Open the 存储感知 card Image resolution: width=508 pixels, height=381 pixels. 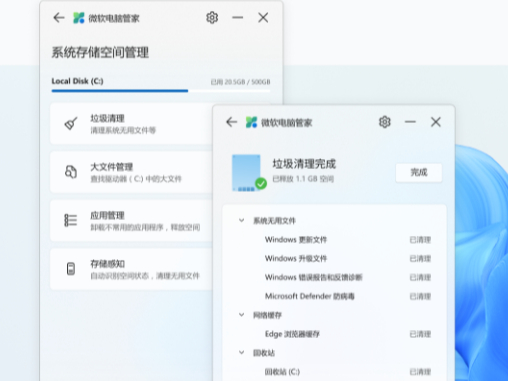pyautogui.click(x=131, y=269)
